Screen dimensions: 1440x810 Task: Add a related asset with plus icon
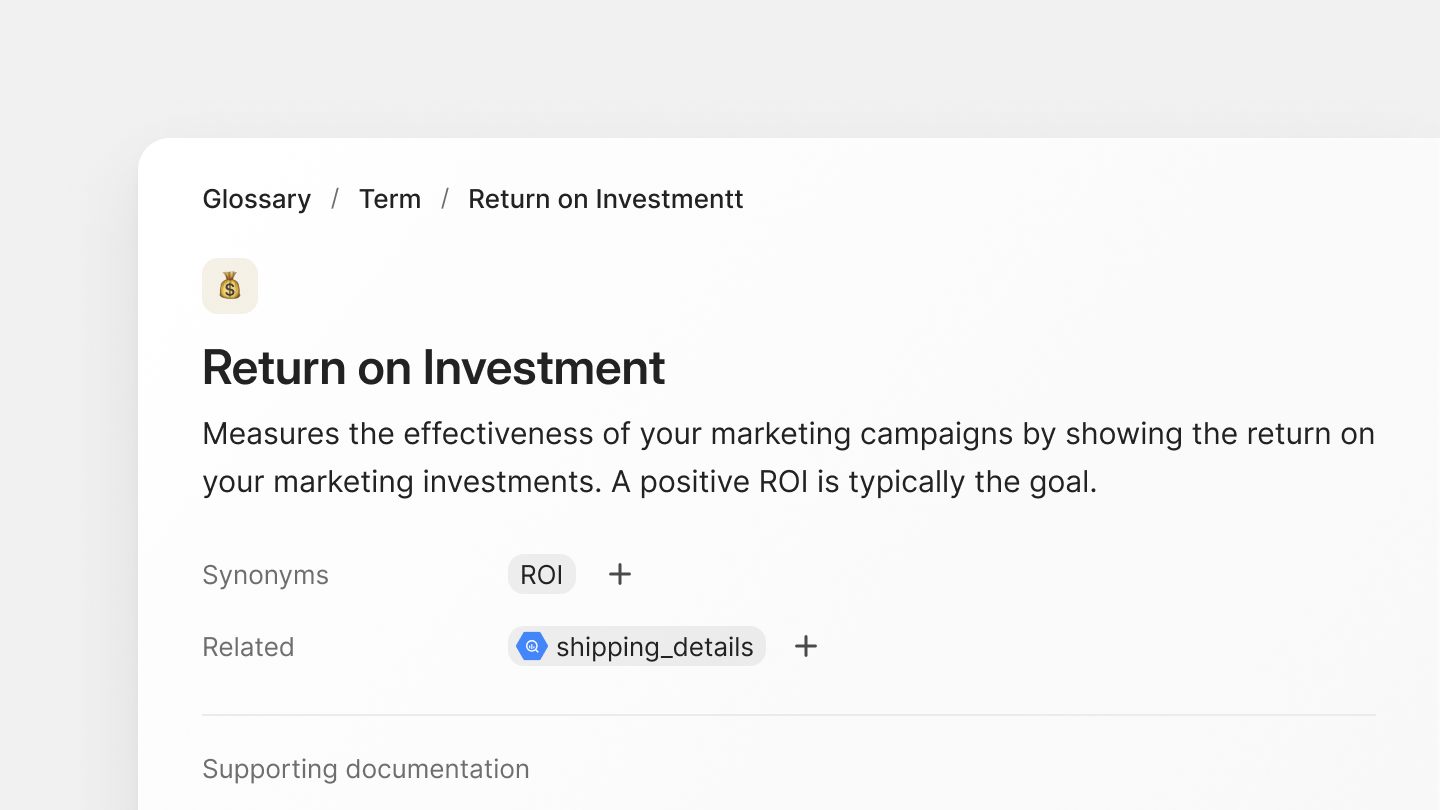[x=806, y=646]
